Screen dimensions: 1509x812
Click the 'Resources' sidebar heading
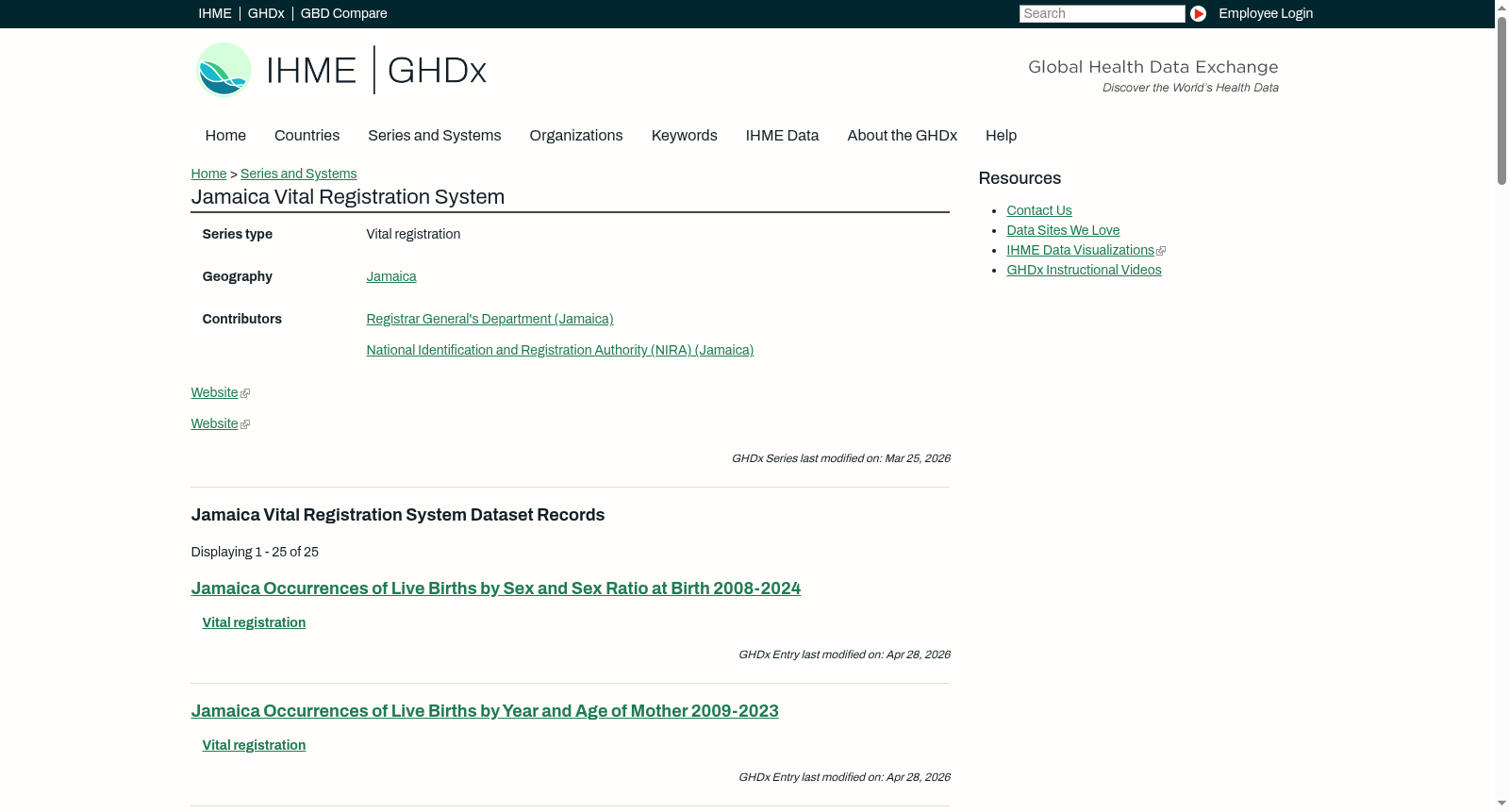(x=1020, y=178)
